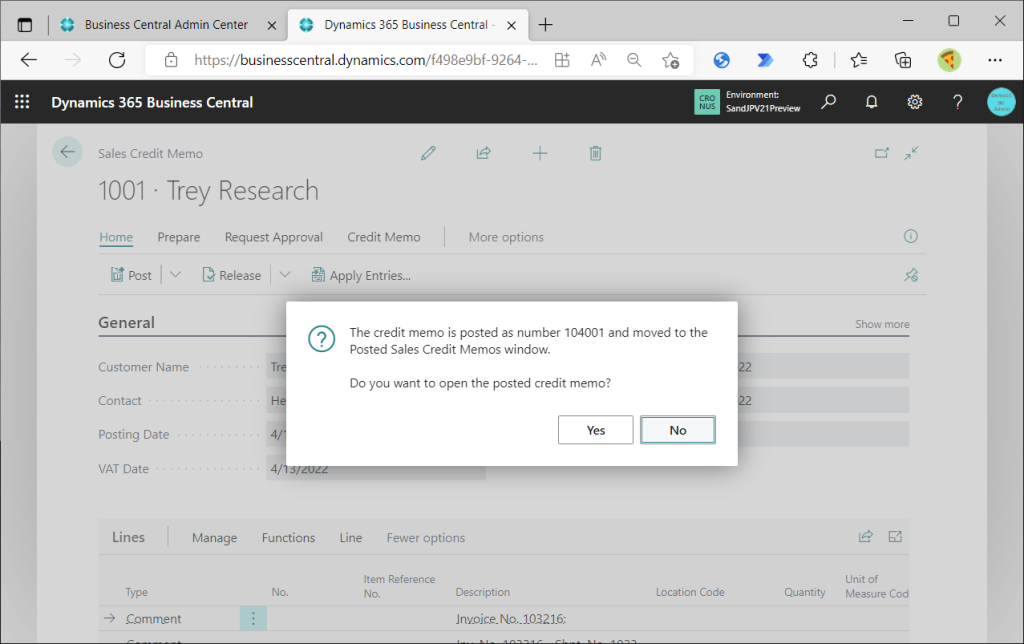The image size is (1024, 644).
Task: Click the browser back arrow
Action: (x=29, y=60)
